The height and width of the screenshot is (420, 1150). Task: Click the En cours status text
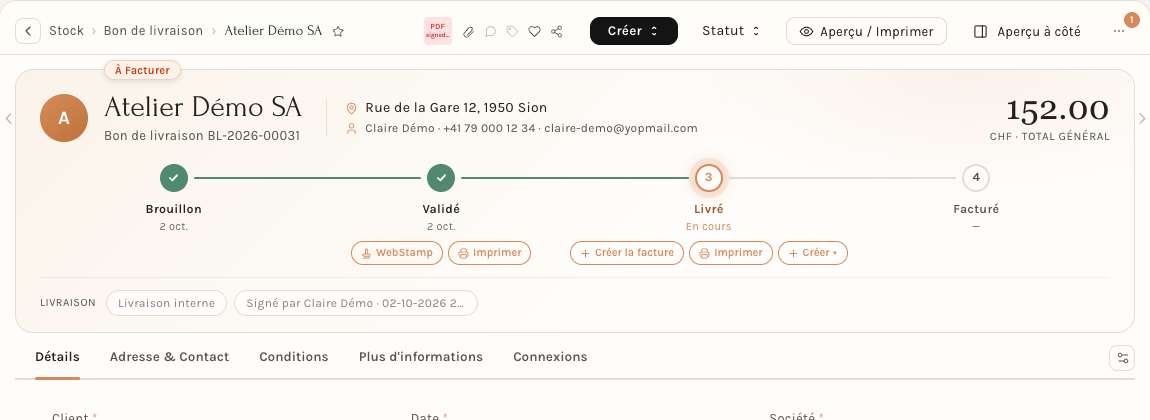click(x=708, y=226)
